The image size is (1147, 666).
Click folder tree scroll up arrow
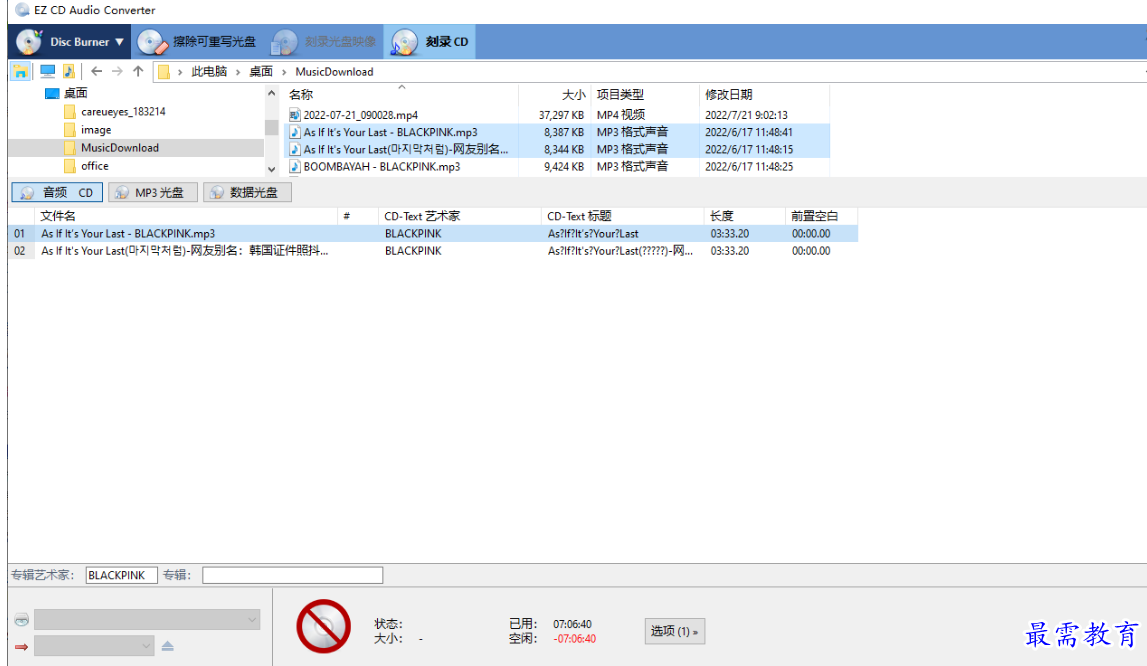point(271,93)
